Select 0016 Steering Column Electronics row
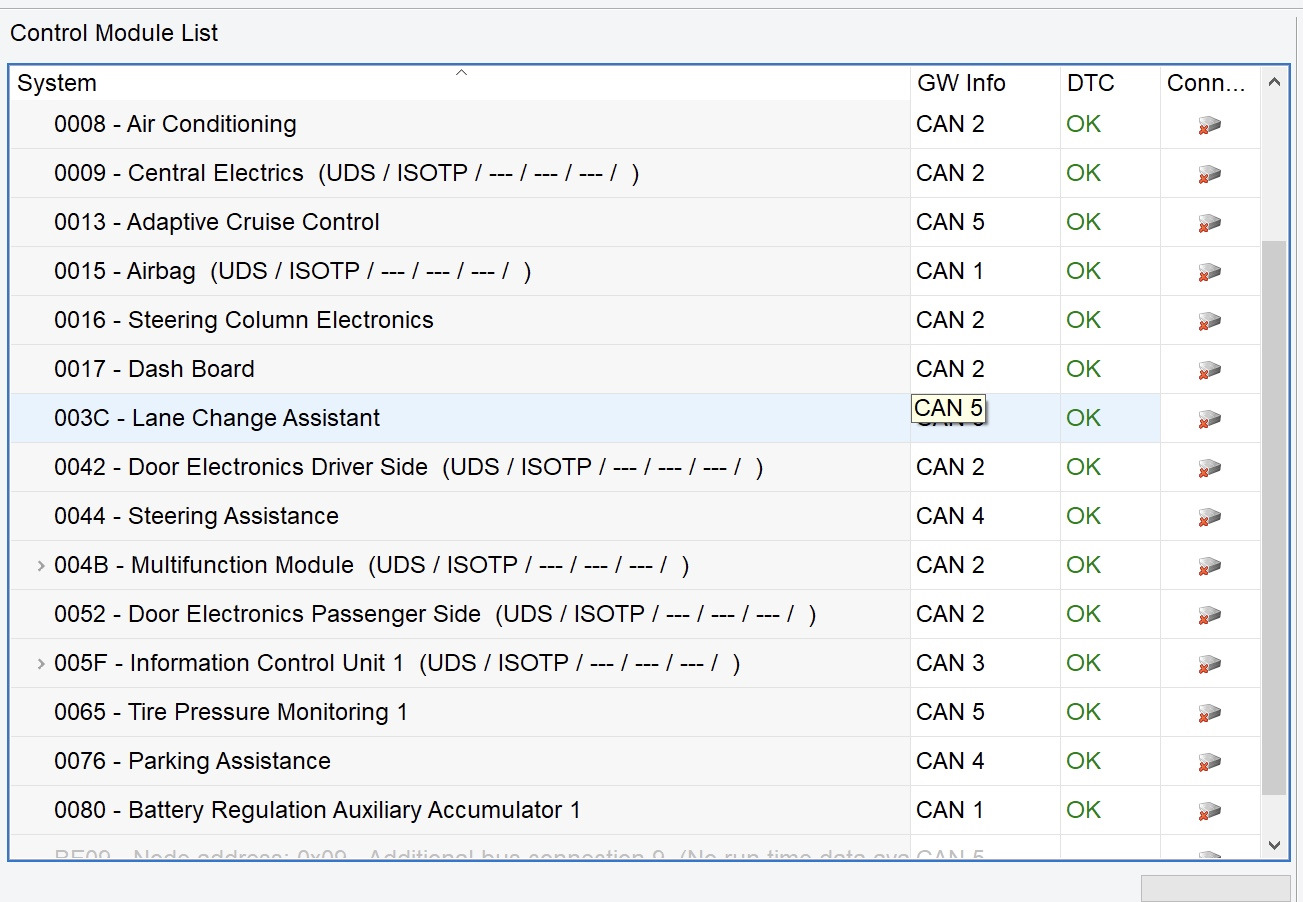The image size is (1303, 902). [x=244, y=320]
